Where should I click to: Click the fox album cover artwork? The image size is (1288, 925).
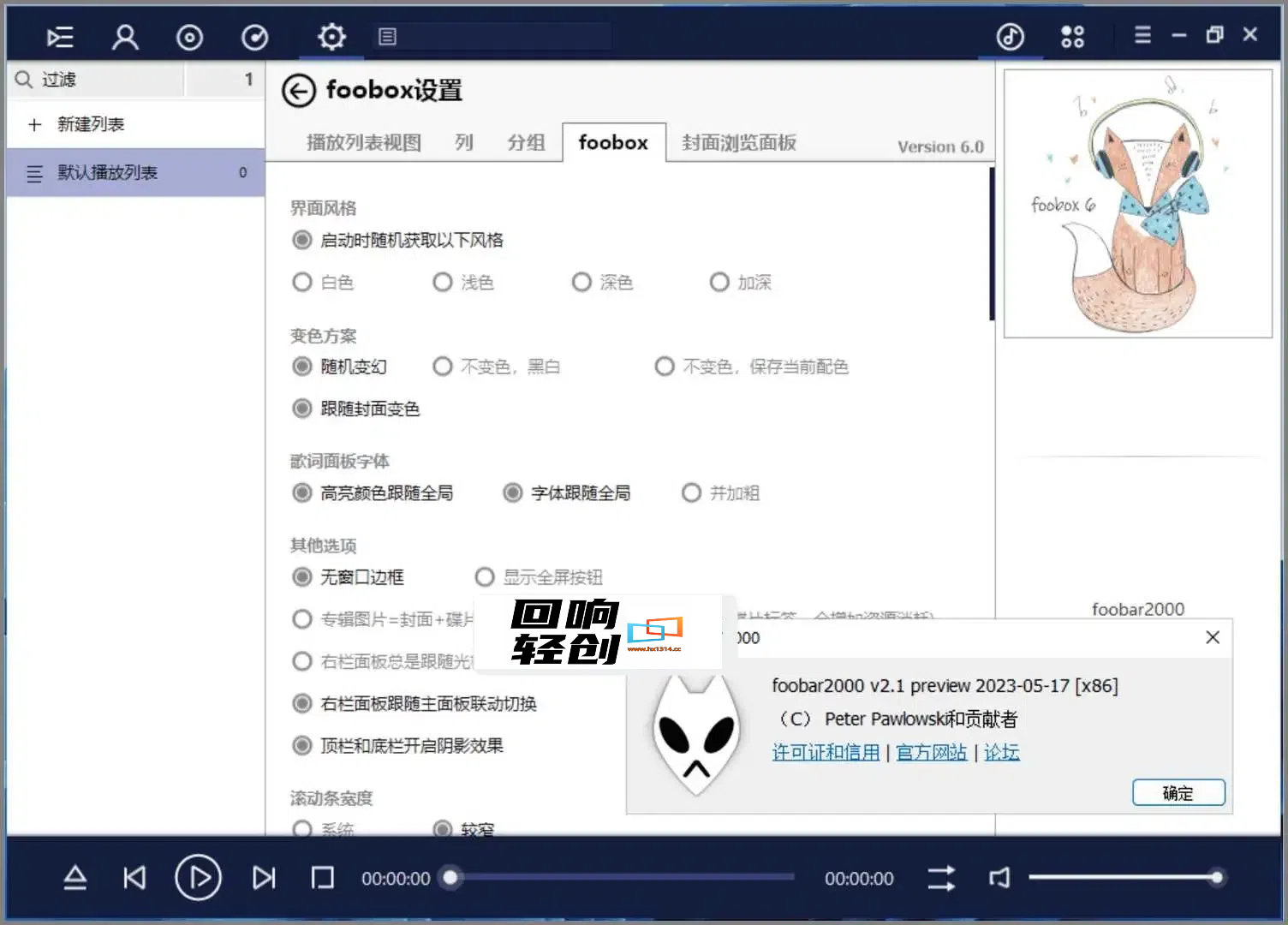click(x=1138, y=204)
